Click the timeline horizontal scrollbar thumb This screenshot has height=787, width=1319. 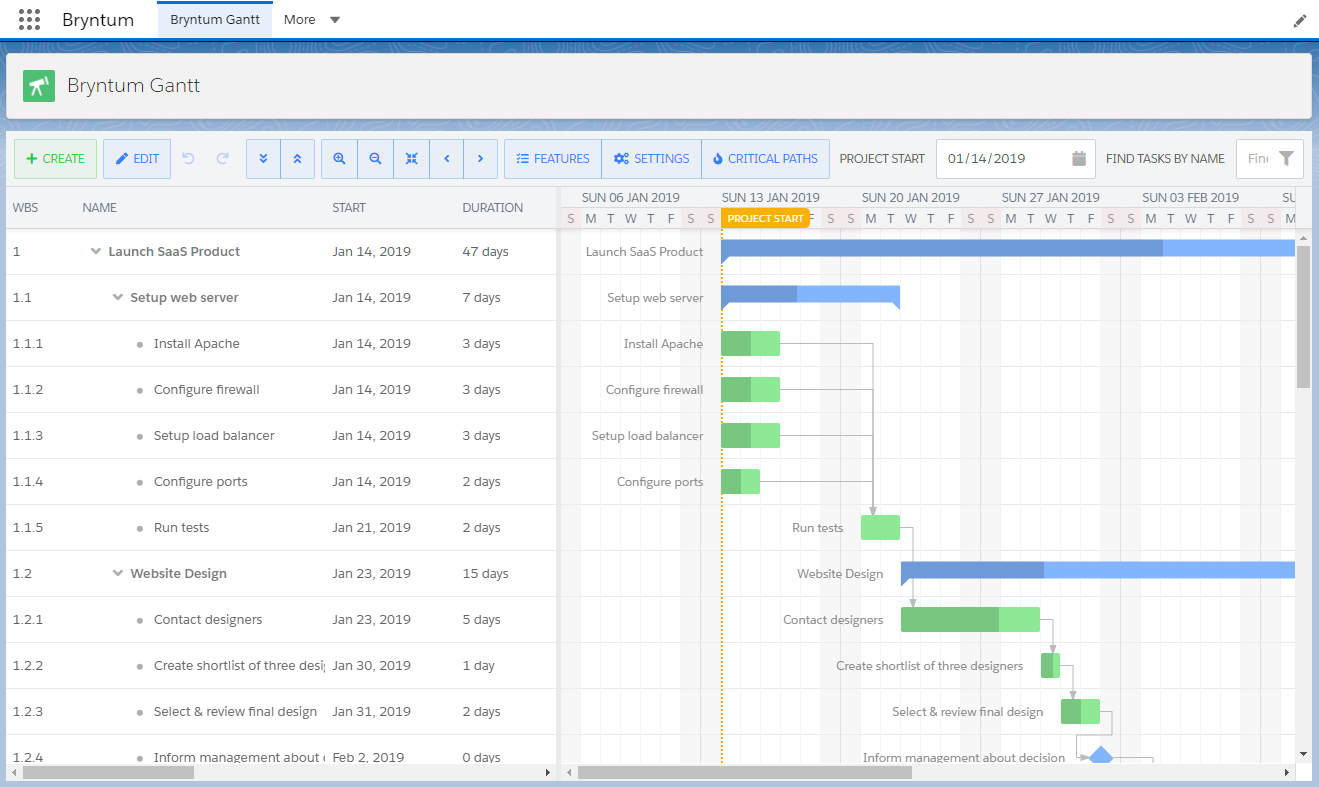(745, 773)
